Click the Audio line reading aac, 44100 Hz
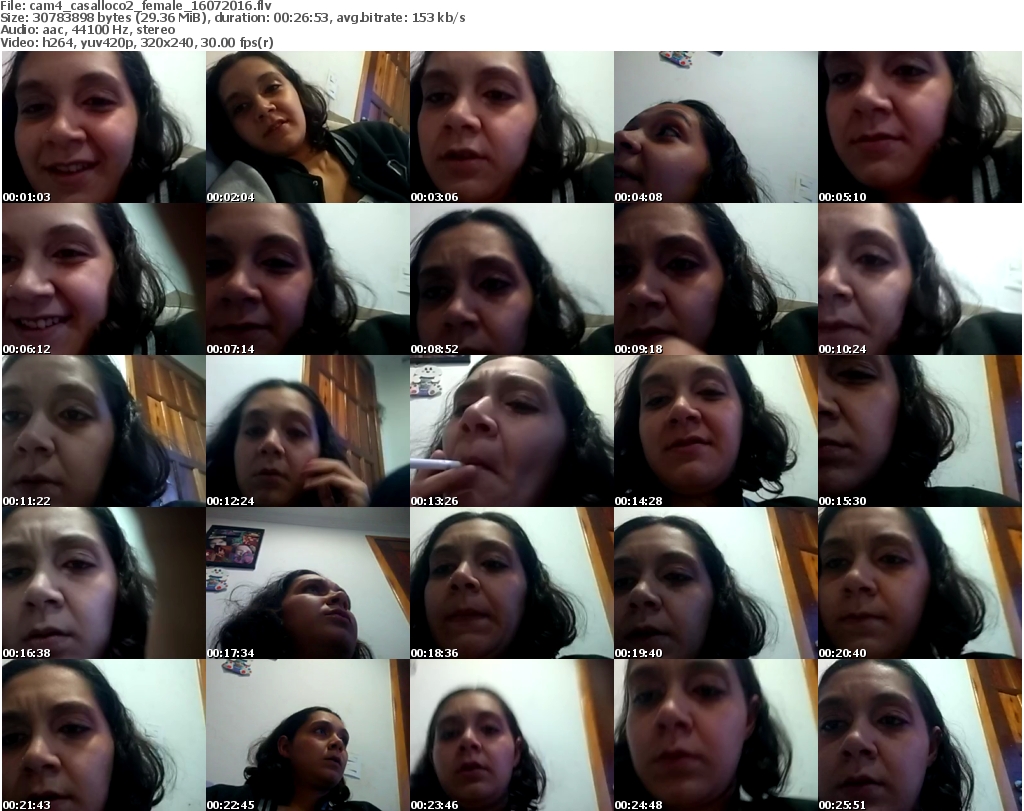Image resolution: width=1024 pixels, height=811 pixels. pos(88,30)
